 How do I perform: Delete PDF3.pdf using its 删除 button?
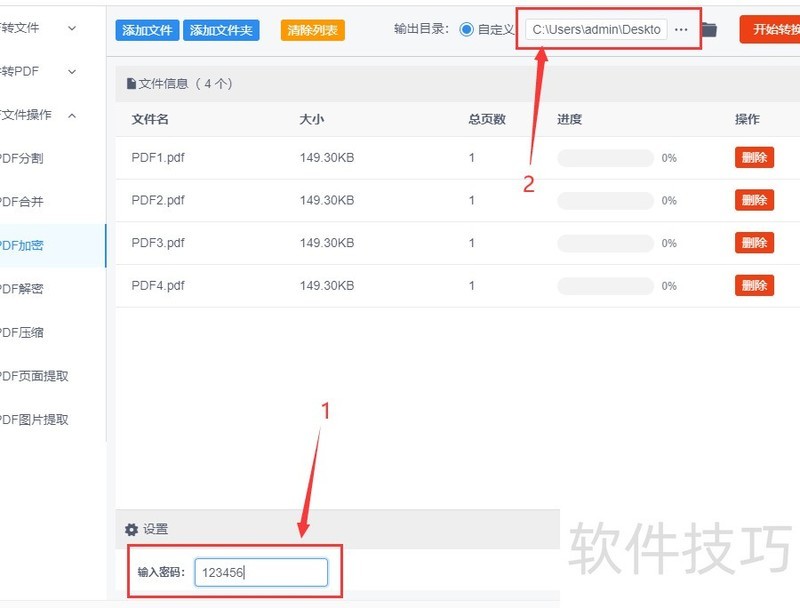753,242
